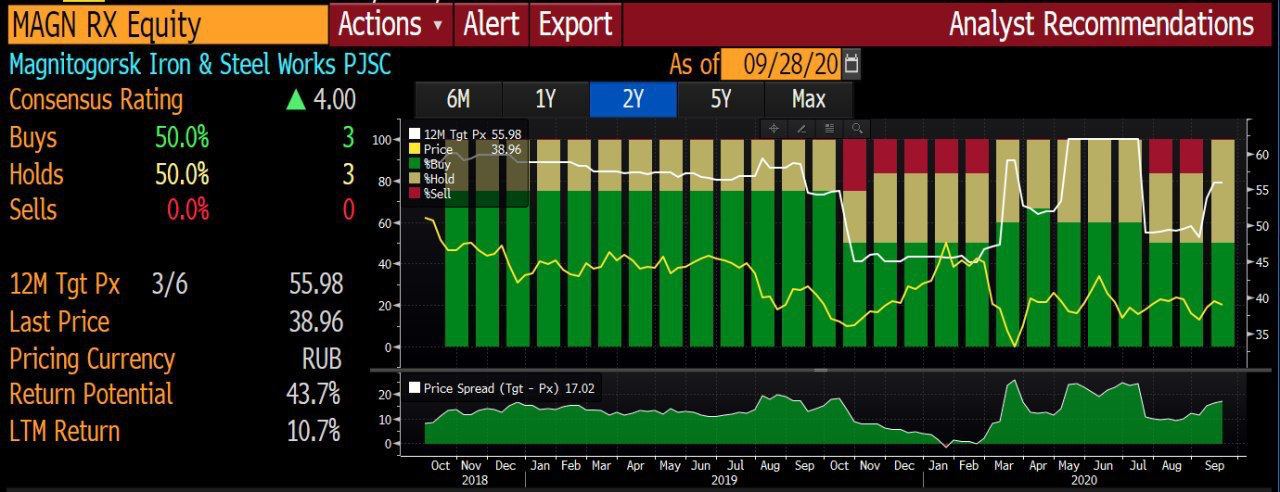Viewport: 1280px width, 492px height.
Task: Open the calendar icon beside As of date
Action: [852, 65]
